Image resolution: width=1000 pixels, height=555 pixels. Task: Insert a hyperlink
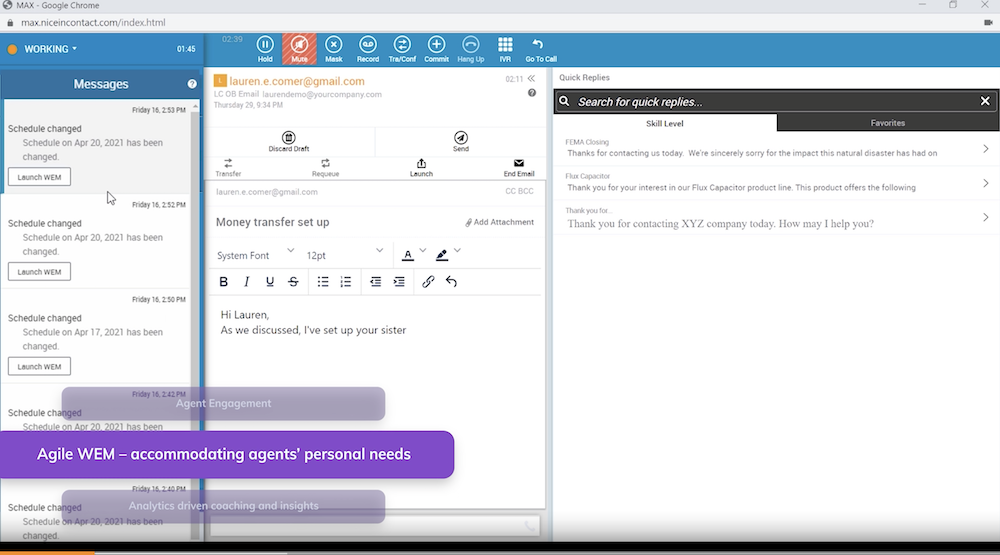pyautogui.click(x=428, y=281)
